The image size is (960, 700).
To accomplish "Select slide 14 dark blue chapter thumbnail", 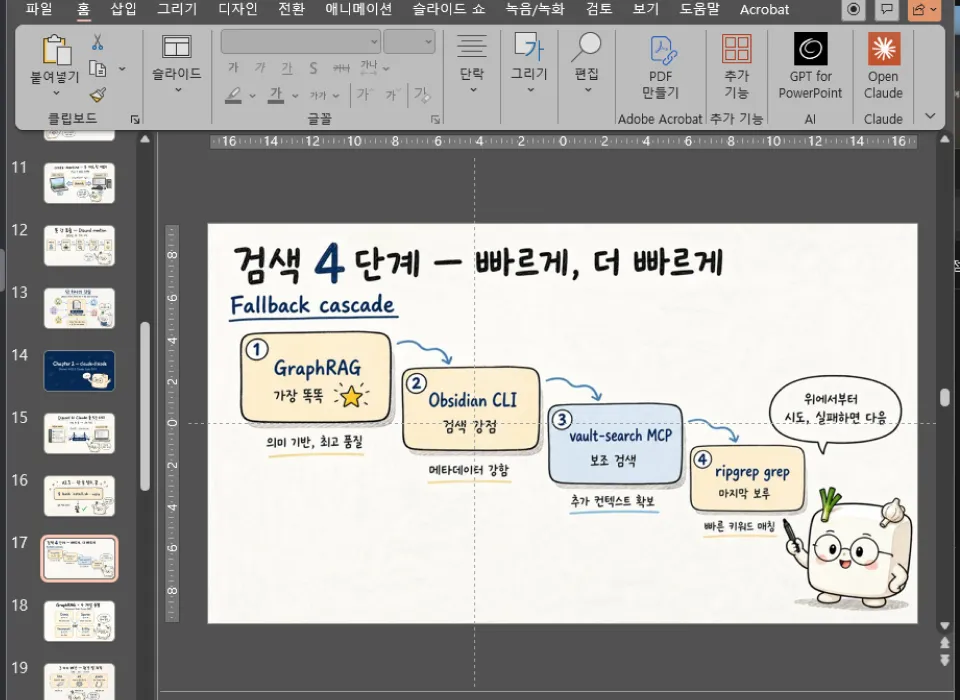I will point(79,371).
